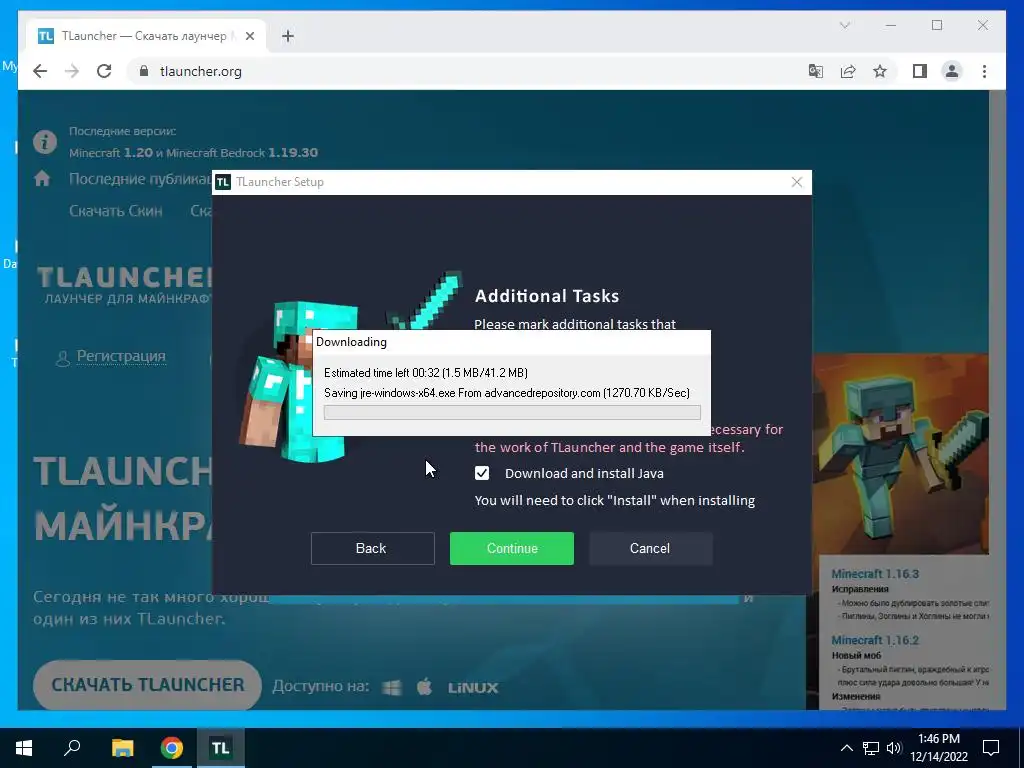Open the translate page icon
The height and width of the screenshot is (768, 1024).
click(816, 71)
